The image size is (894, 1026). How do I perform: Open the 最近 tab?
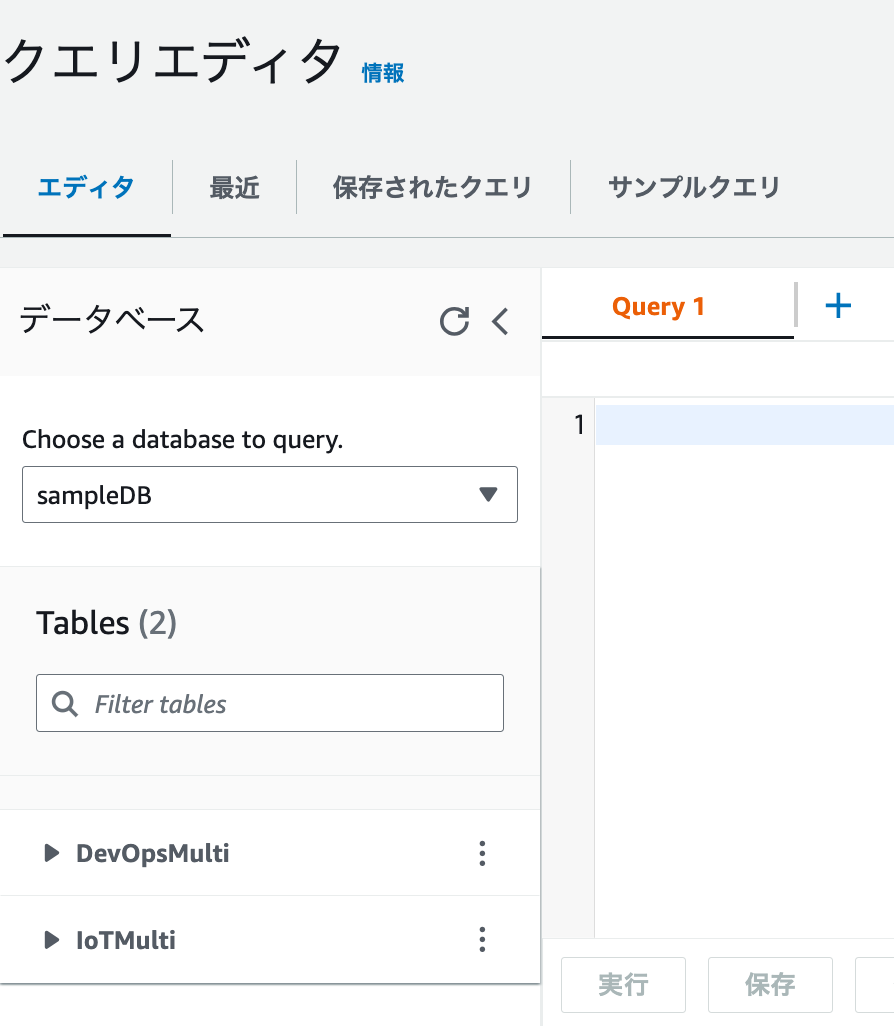click(x=234, y=187)
